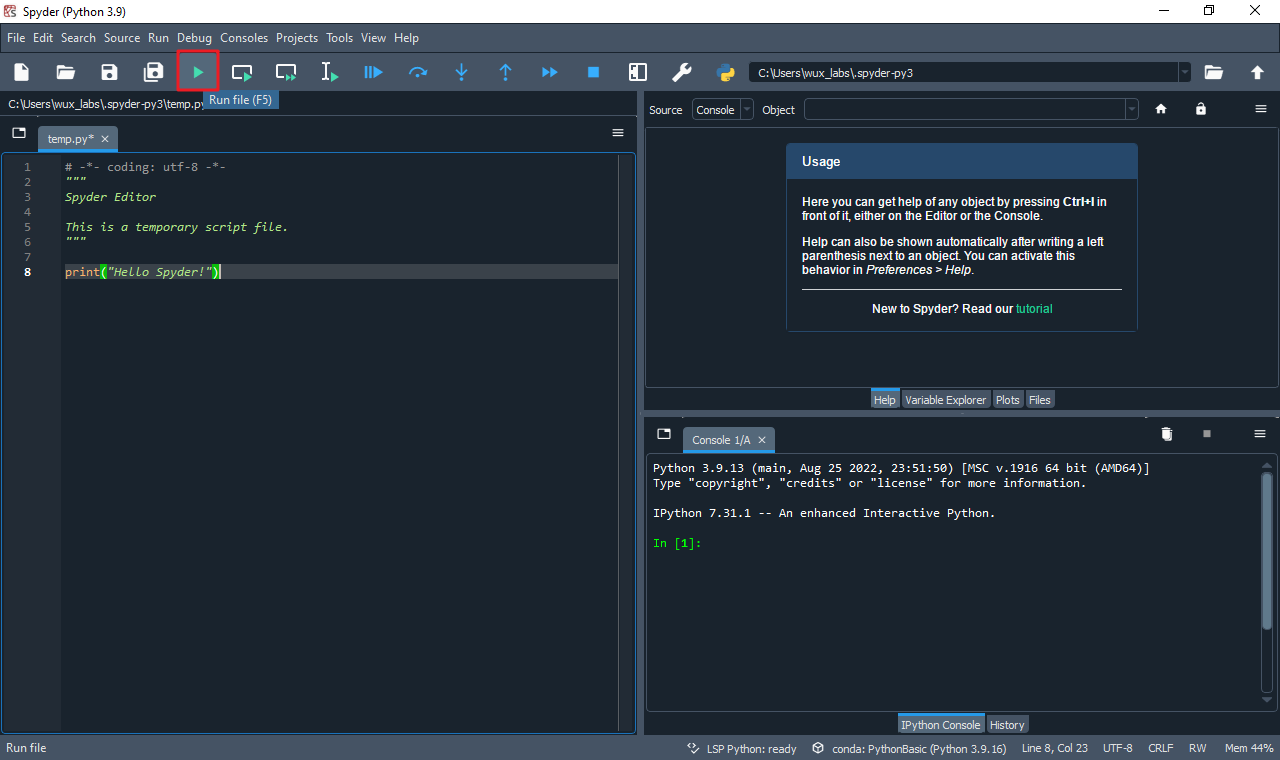Open Help pane options hamburger menu
The height and width of the screenshot is (760, 1280).
1261,109
